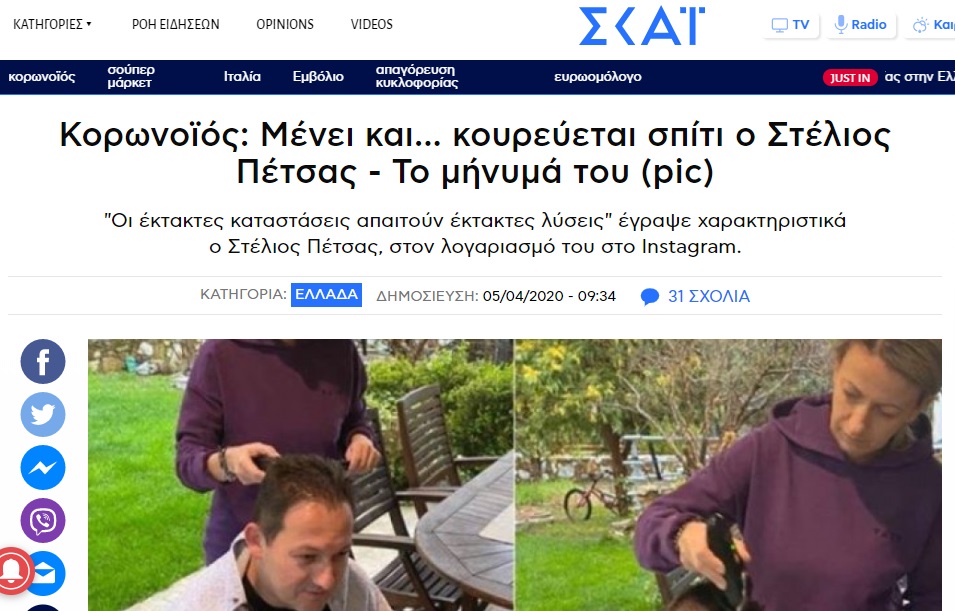Viewport: 955px width, 611px height.
Task: Open VIDEOS section
Action: 372,24
